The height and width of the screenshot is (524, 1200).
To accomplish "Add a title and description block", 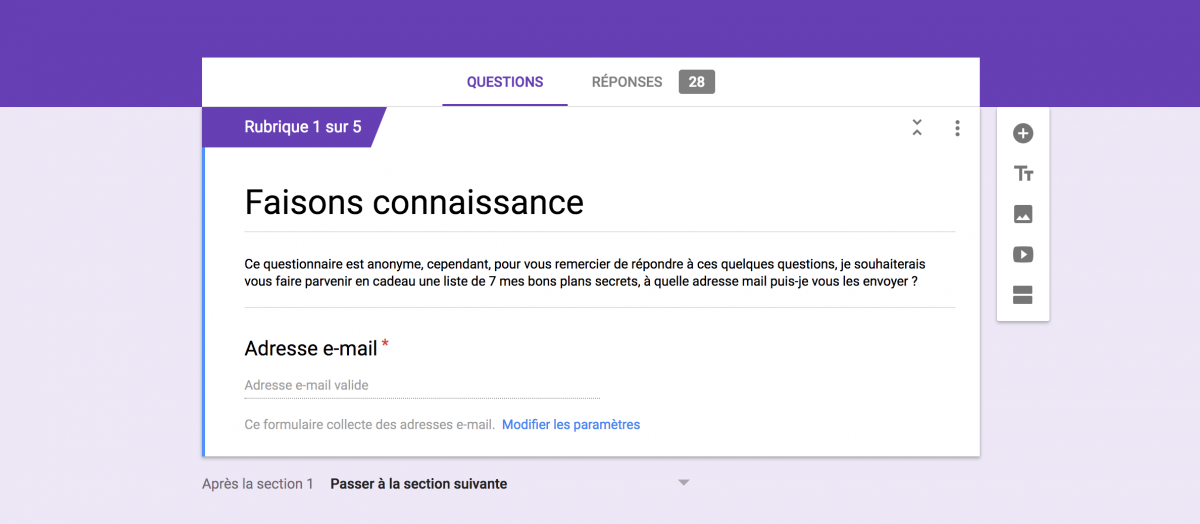I will [x=1023, y=174].
